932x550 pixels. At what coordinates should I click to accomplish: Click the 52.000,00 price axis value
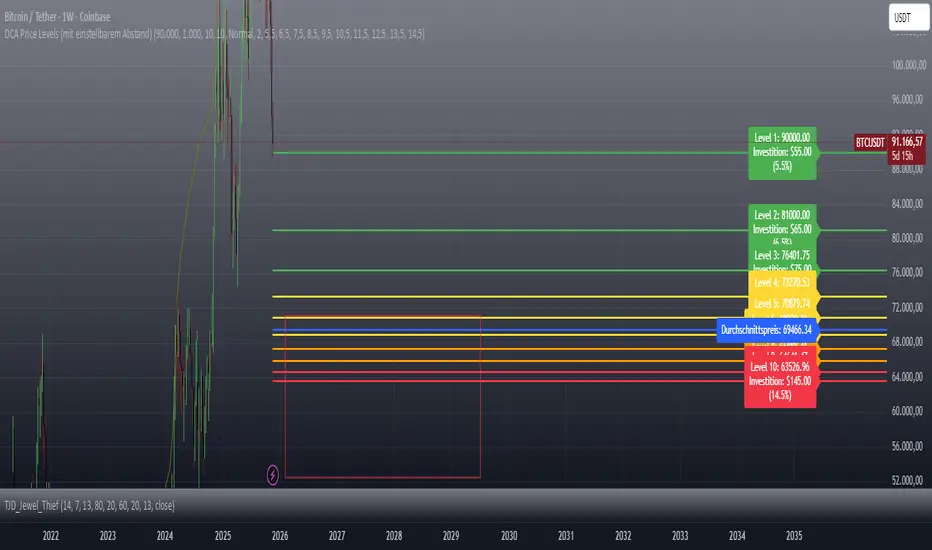[x=907, y=480]
